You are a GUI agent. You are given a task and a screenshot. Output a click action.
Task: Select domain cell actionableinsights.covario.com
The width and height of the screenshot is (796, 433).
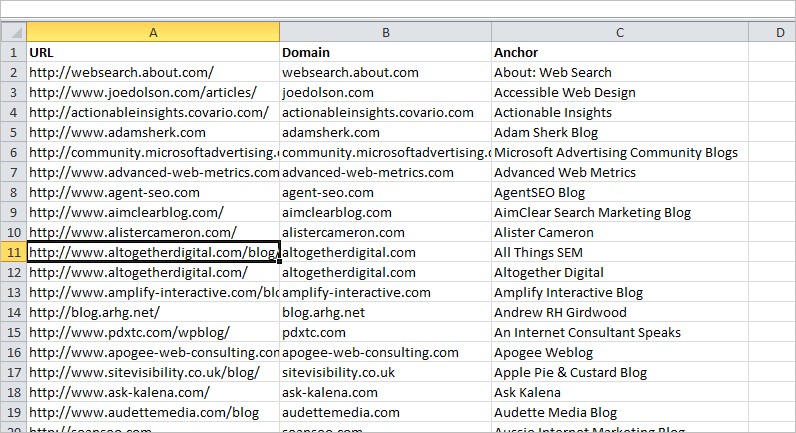click(x=385, y=112)
